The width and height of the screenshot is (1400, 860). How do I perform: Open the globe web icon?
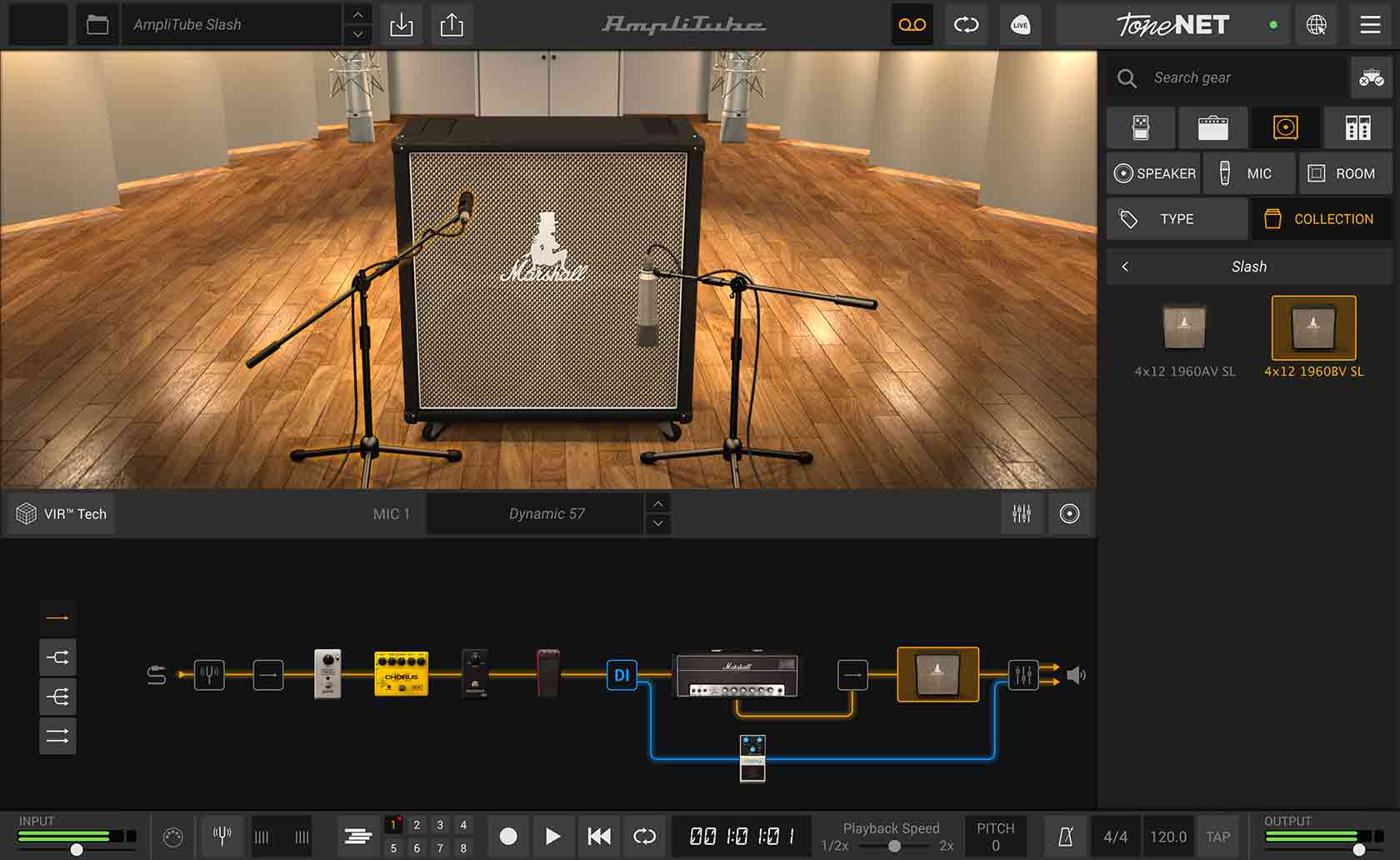(1317, 24)
